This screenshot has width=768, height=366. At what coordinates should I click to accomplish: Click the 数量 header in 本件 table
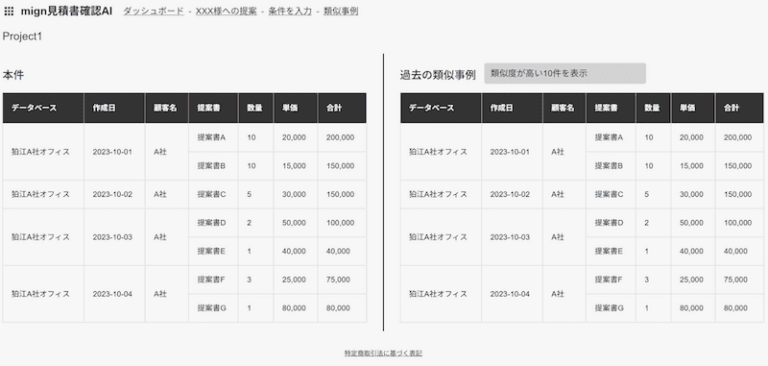[x=255, y=108]
